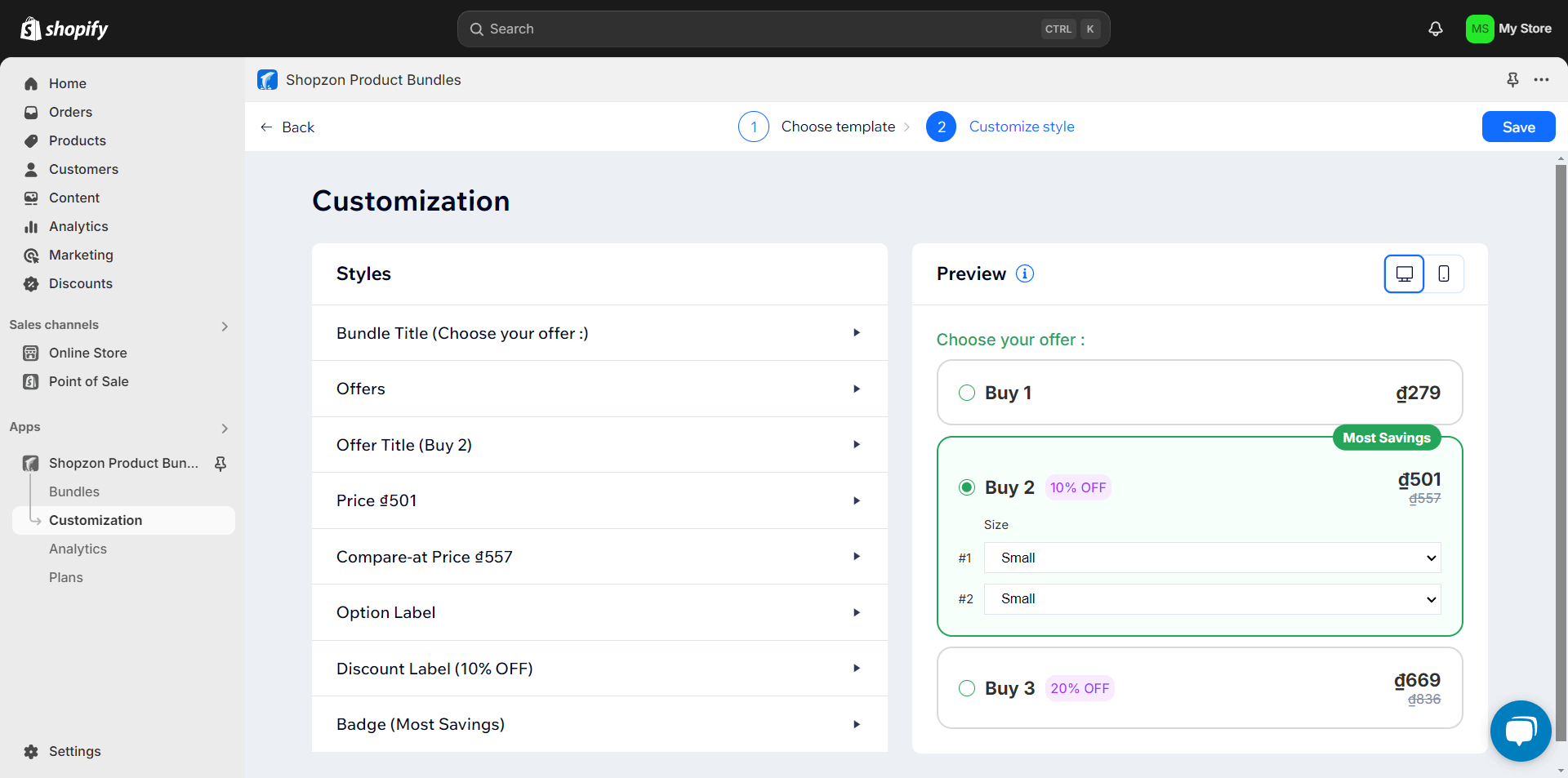
Task: Expand the Badge (Most Savings) section
Action: (x=599, y=724)
